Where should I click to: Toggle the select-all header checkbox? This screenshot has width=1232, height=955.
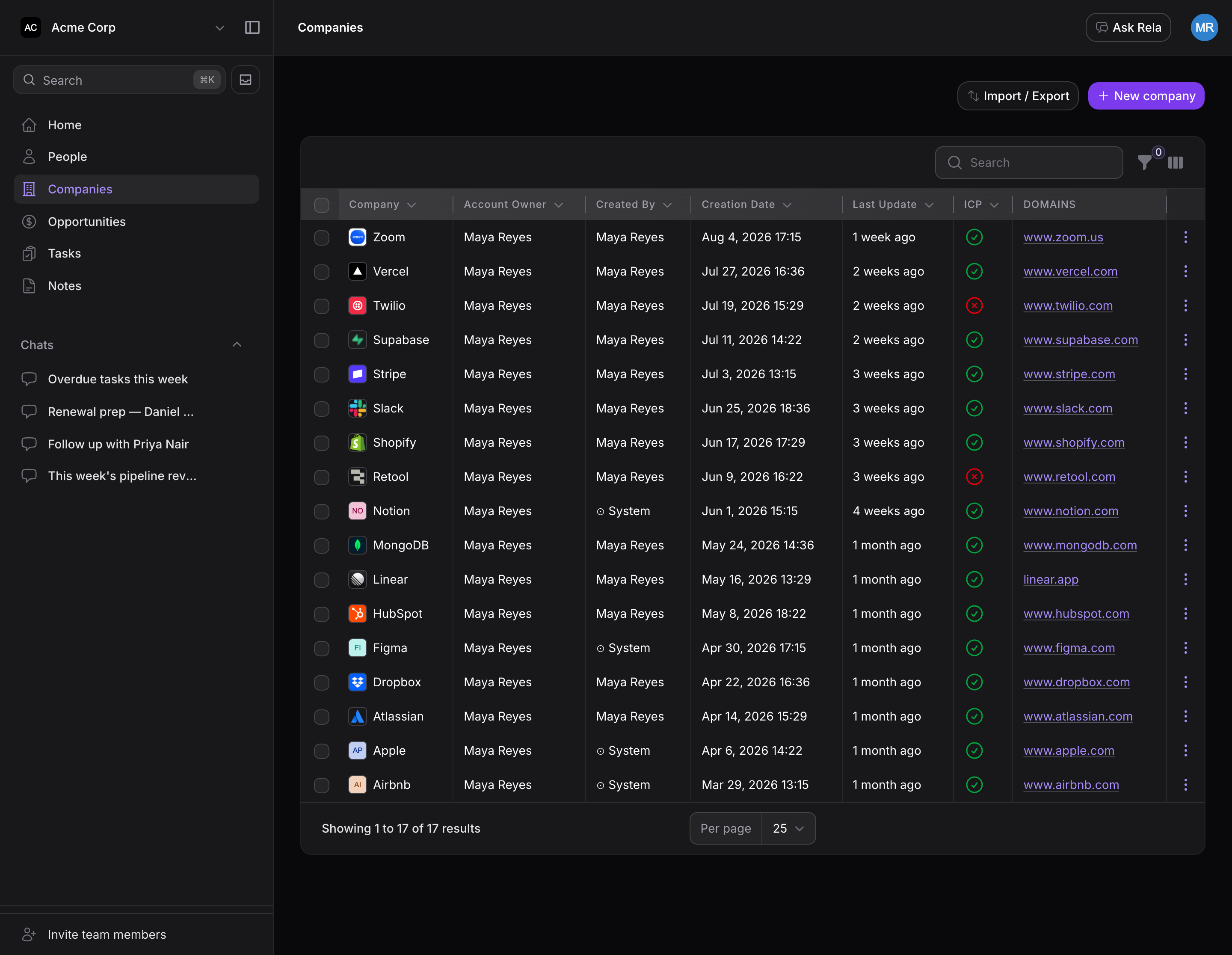point(322,205)
